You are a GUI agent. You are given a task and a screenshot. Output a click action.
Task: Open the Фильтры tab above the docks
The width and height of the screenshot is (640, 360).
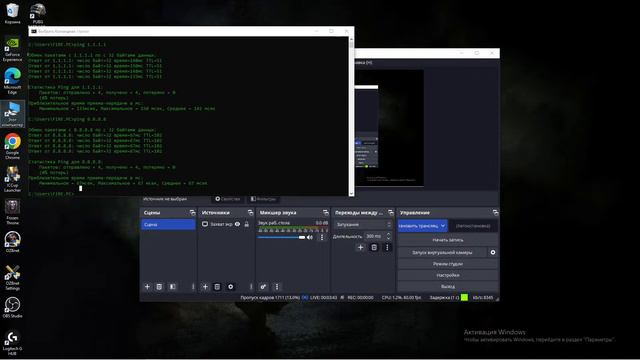pyautogui.click(x=263, y=199)
